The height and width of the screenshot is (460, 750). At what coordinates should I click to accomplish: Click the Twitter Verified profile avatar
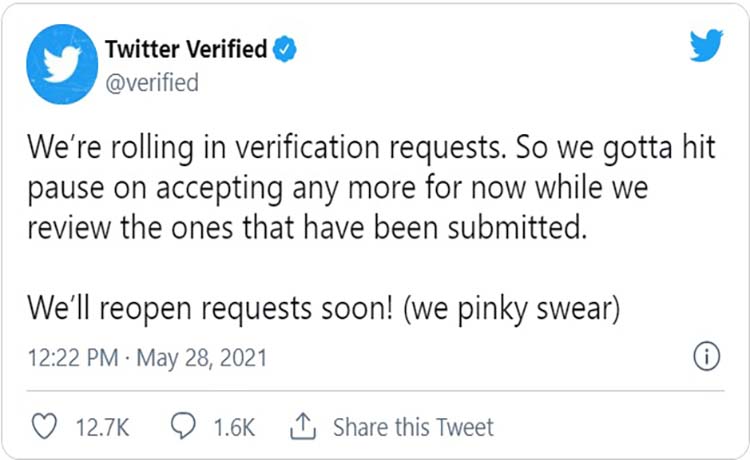pyautogui.click(x=62, y=64)
